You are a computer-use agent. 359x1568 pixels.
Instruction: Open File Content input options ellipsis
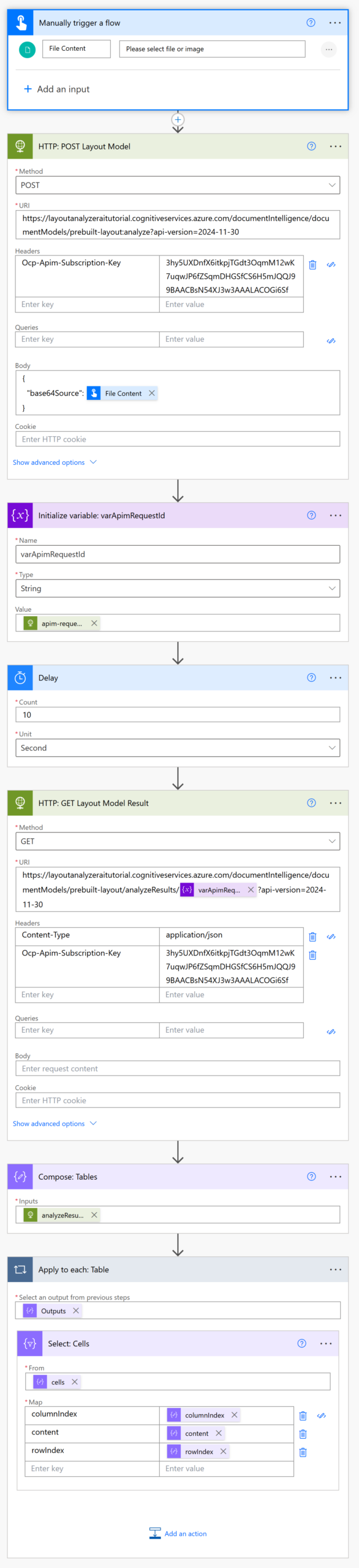329,49
